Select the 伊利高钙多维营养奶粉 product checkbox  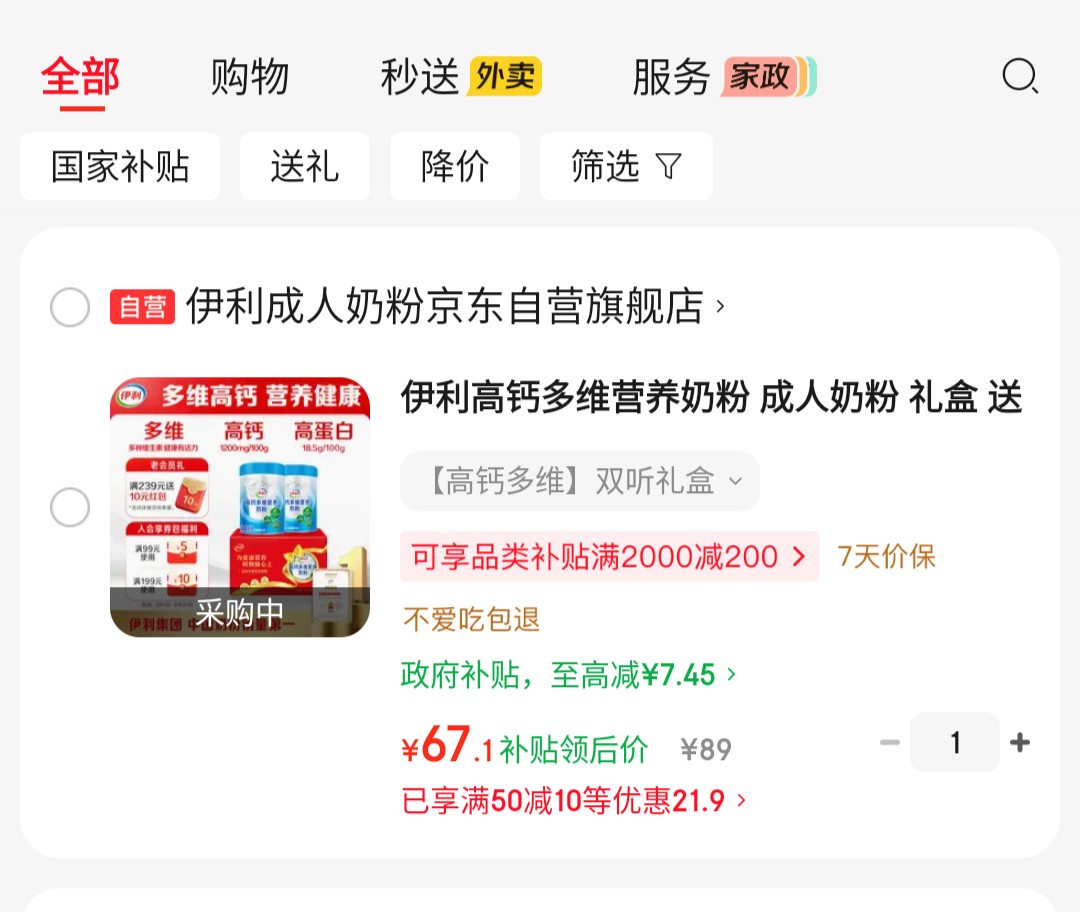70,507
